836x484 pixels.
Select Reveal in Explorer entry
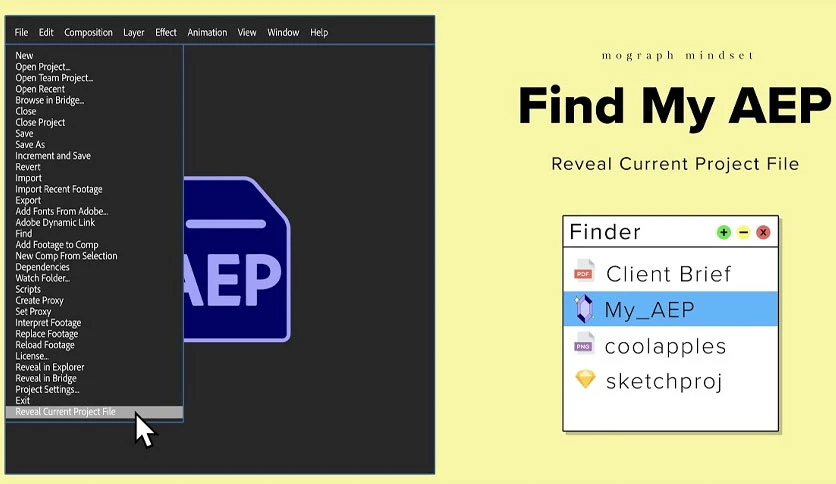[x=50, y=367]
